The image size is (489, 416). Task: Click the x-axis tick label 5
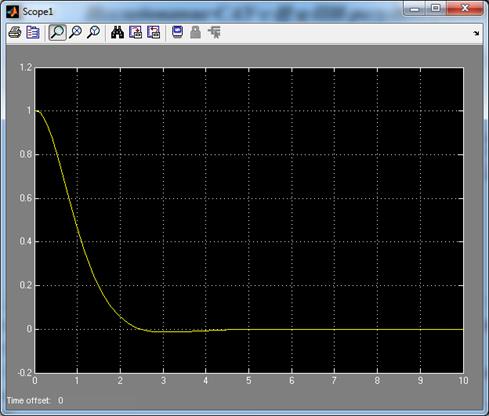pyautogui.click(x=249, y=381)
